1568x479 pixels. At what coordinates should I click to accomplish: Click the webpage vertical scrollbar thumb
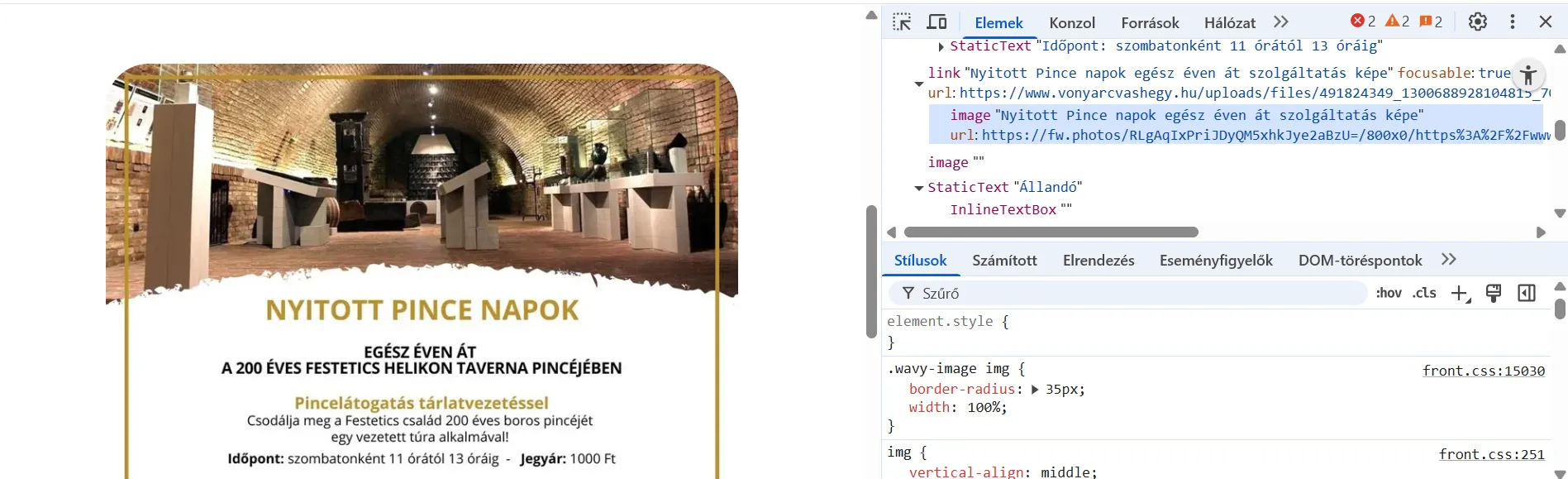[870, 271]
